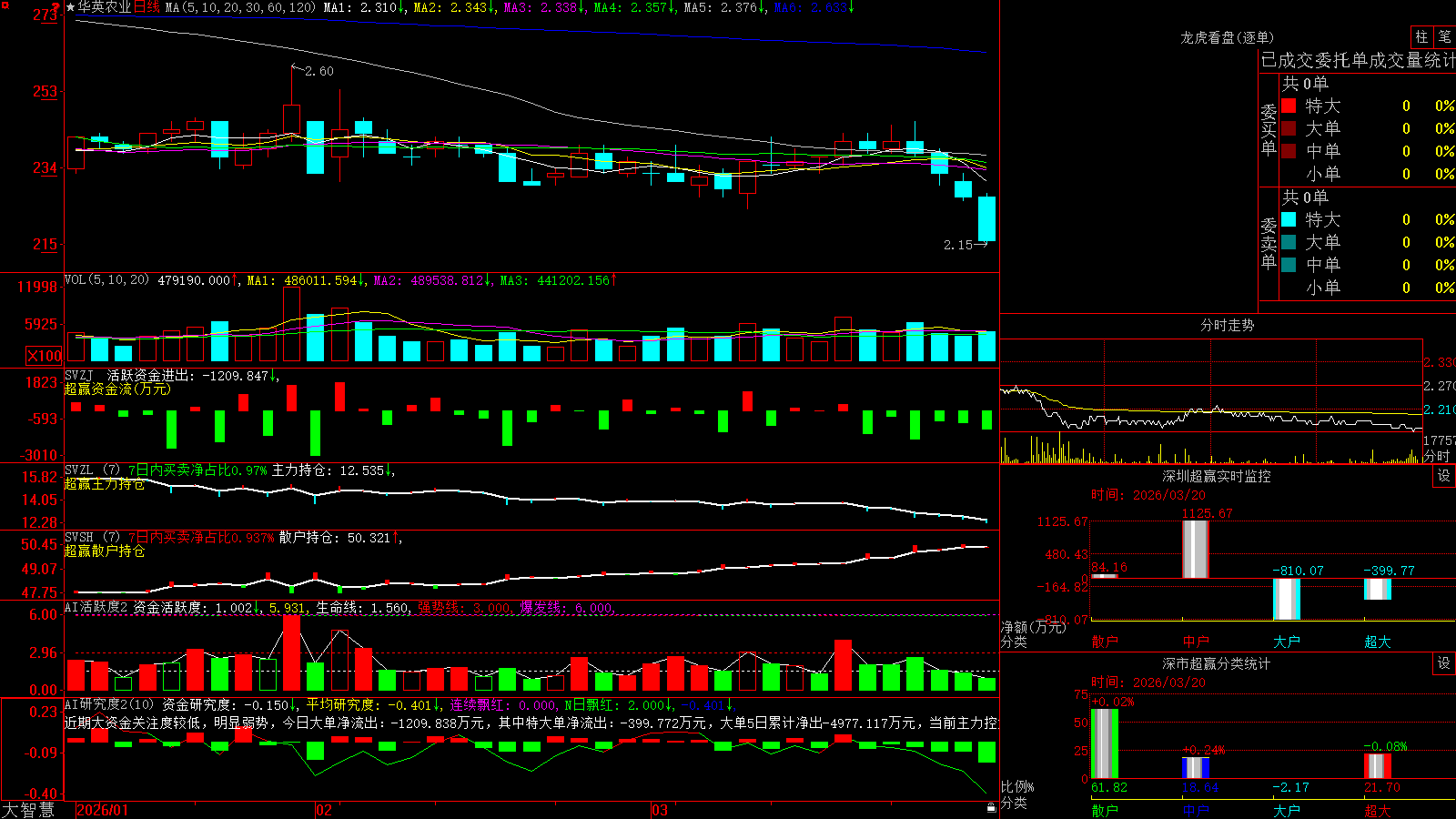Image resolution: width=1456 pixels, height=819 pixels.
Task: Click the red 超大 bar in 深市超赢分类统计
Action: click(x=1378, y=766)
